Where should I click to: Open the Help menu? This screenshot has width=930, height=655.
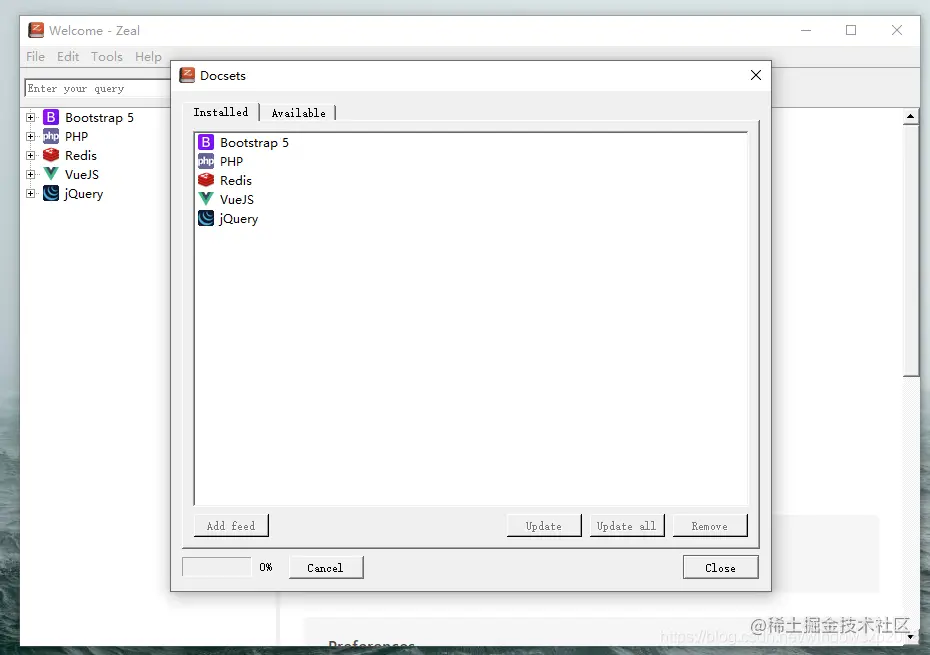148,56
